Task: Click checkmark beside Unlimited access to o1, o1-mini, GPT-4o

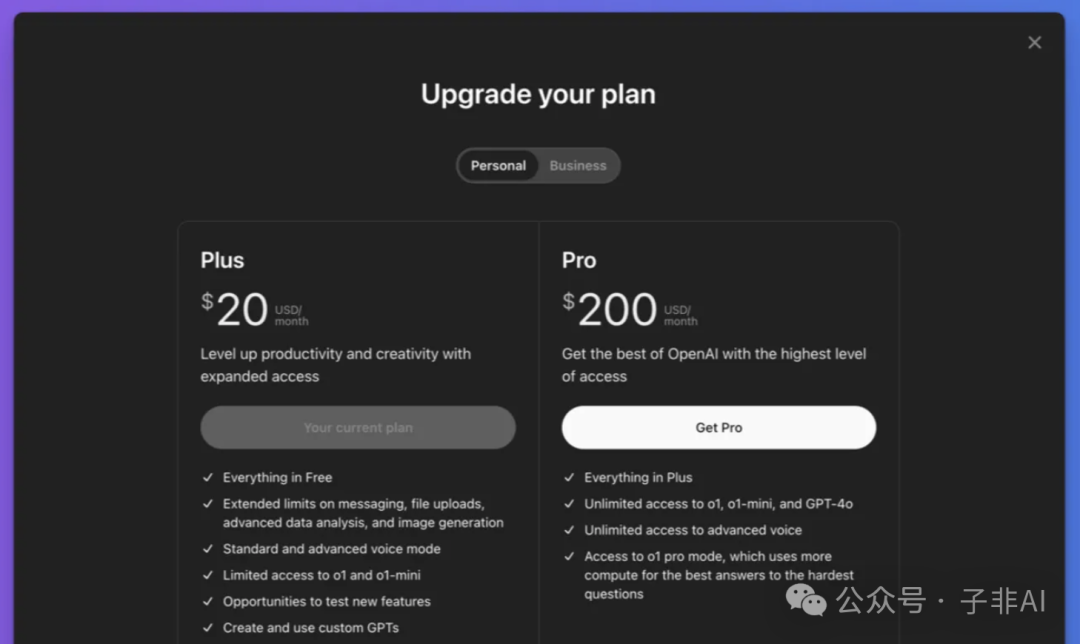Action: tap(569, 504)
